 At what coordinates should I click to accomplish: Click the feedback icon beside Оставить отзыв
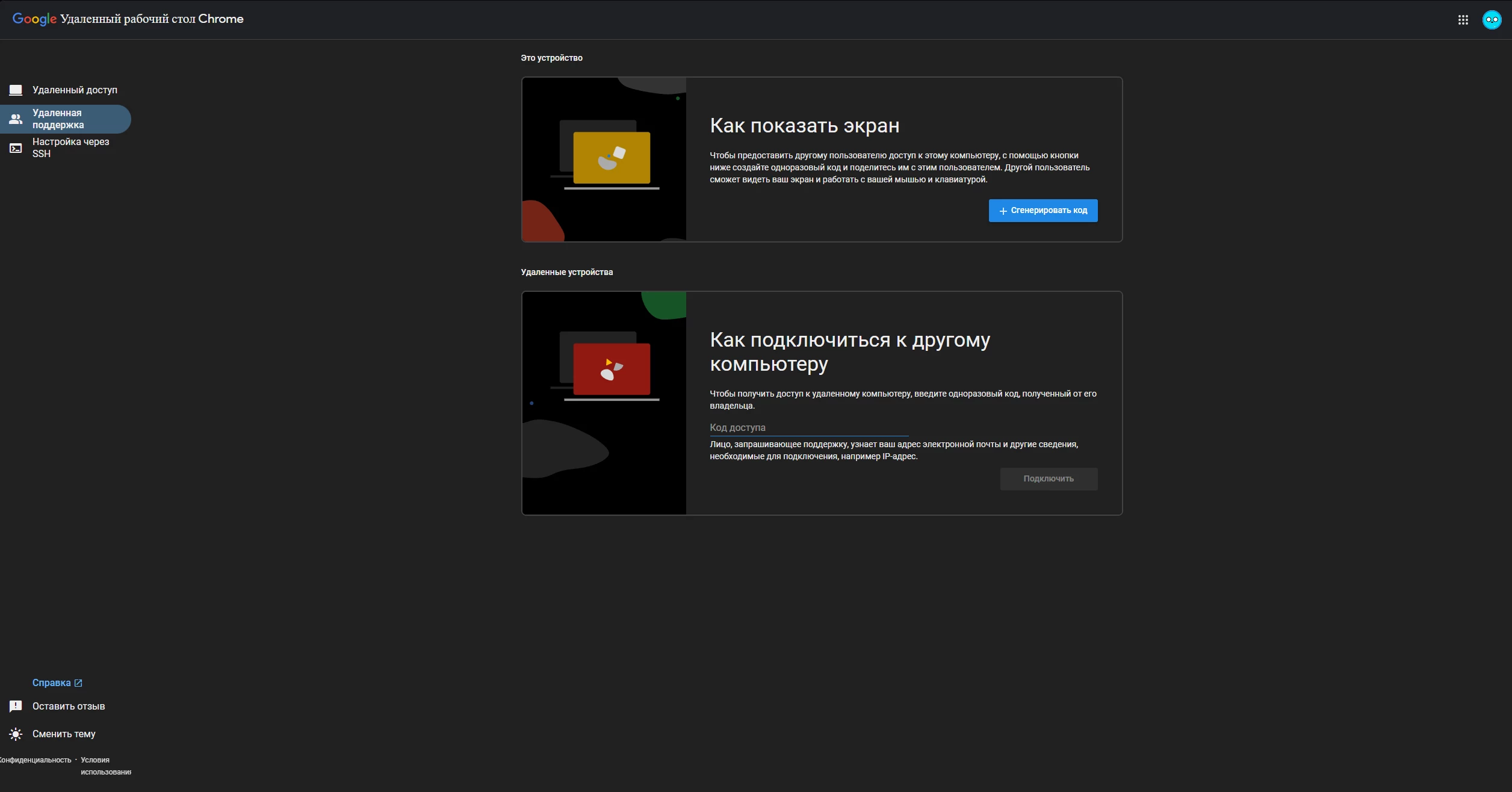[x=16, y=706]
